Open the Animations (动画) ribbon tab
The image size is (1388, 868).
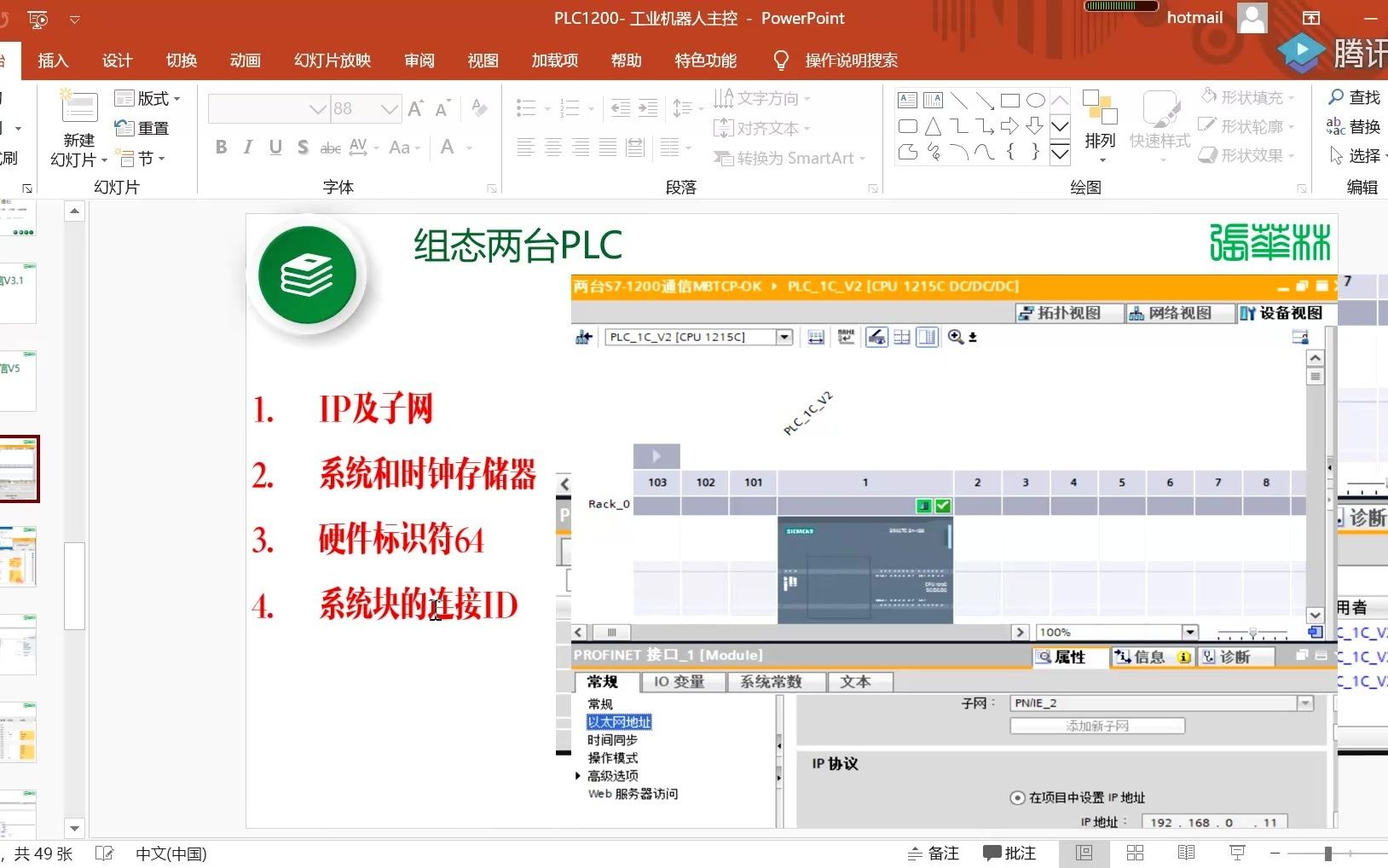pos(246,61)
